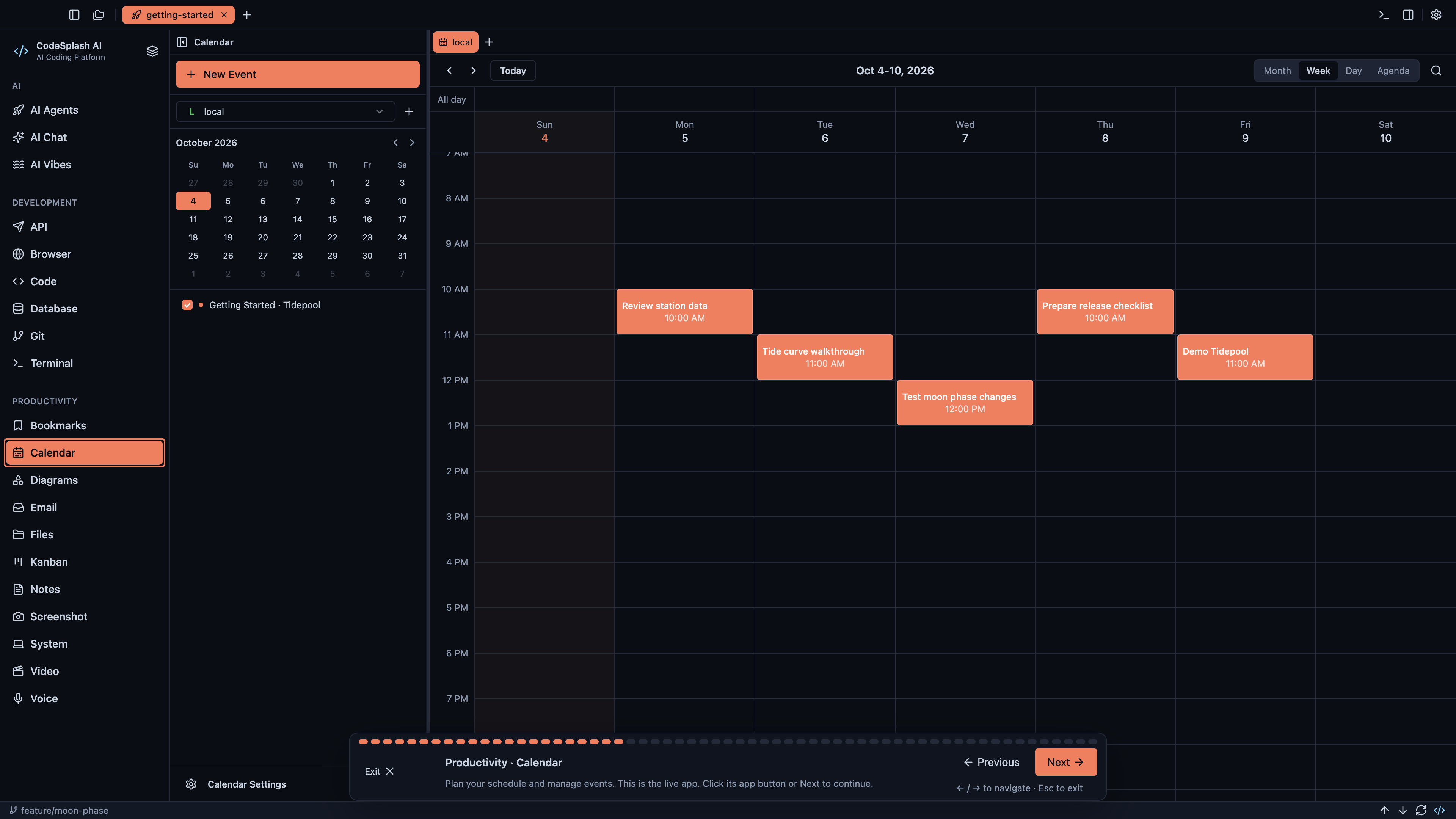Screen dimensions: 1456x819
Task: Open the Git app in sidebar
Action: 85,336
